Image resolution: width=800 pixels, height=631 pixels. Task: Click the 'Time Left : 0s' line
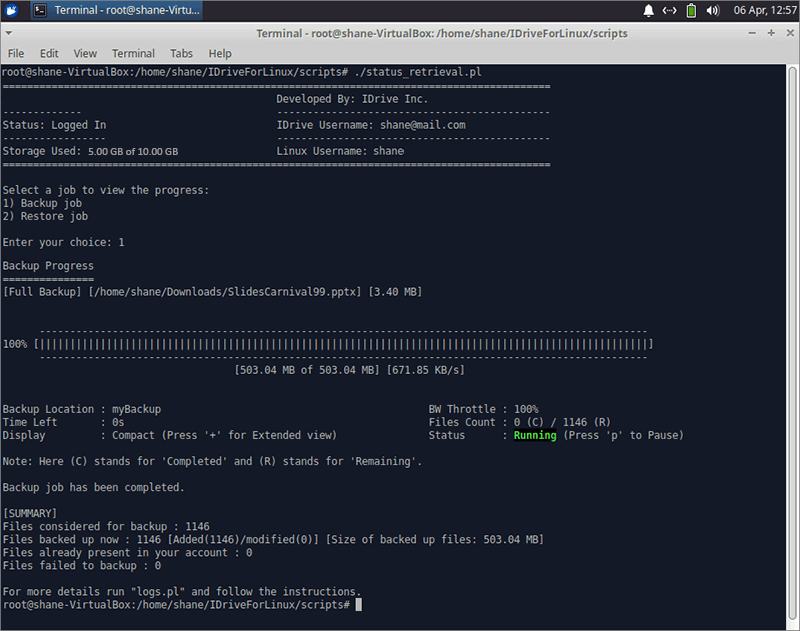pos(63,422)
